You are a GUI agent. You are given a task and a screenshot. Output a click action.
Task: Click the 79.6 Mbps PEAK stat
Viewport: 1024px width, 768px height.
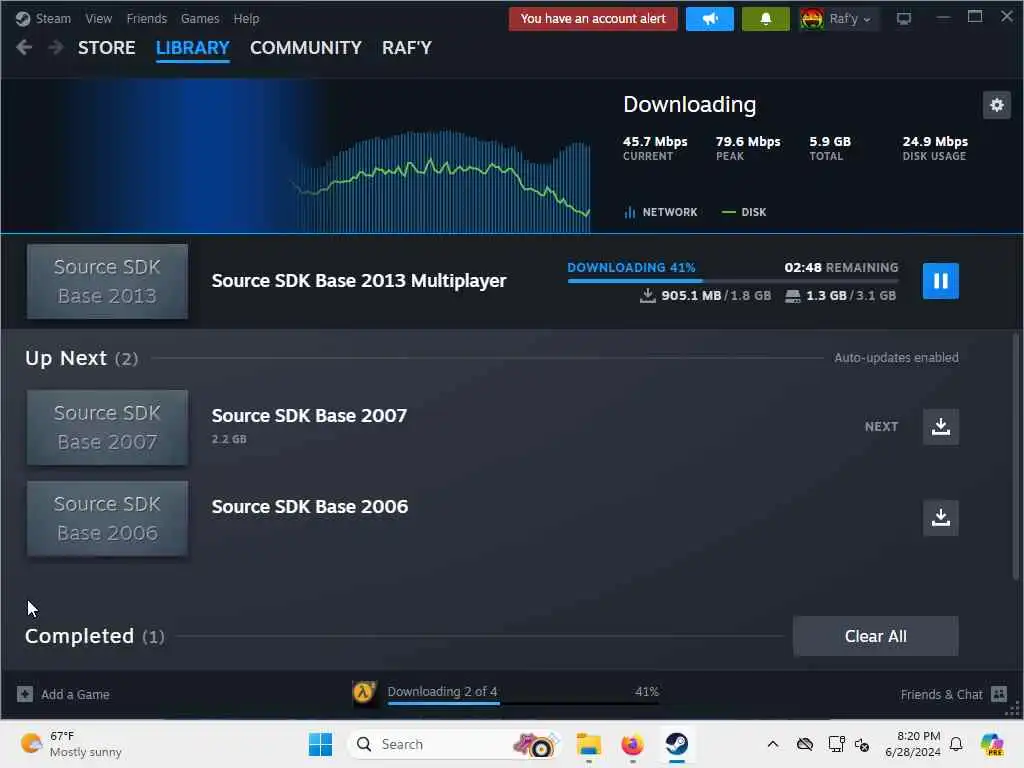coord(748,148)
